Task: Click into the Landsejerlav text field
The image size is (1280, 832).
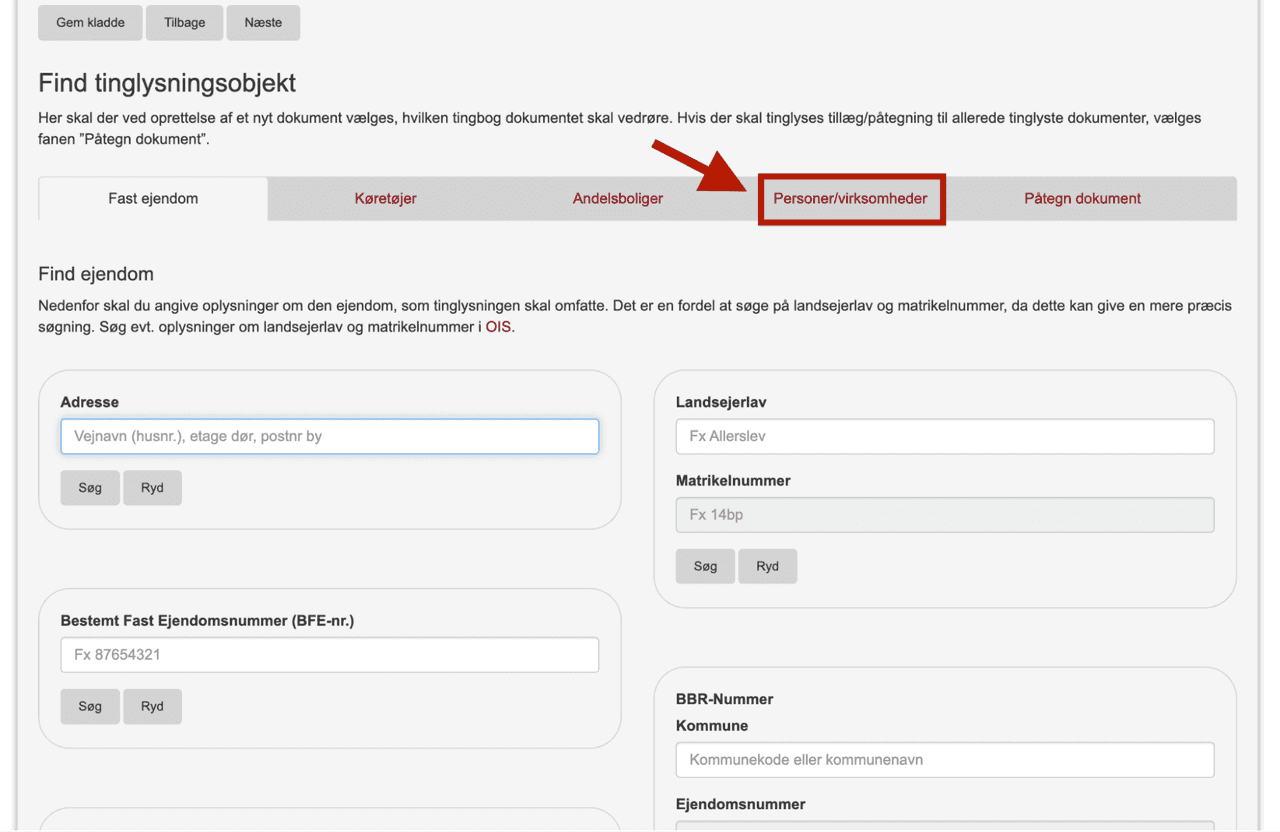Action: click(944, 437)
